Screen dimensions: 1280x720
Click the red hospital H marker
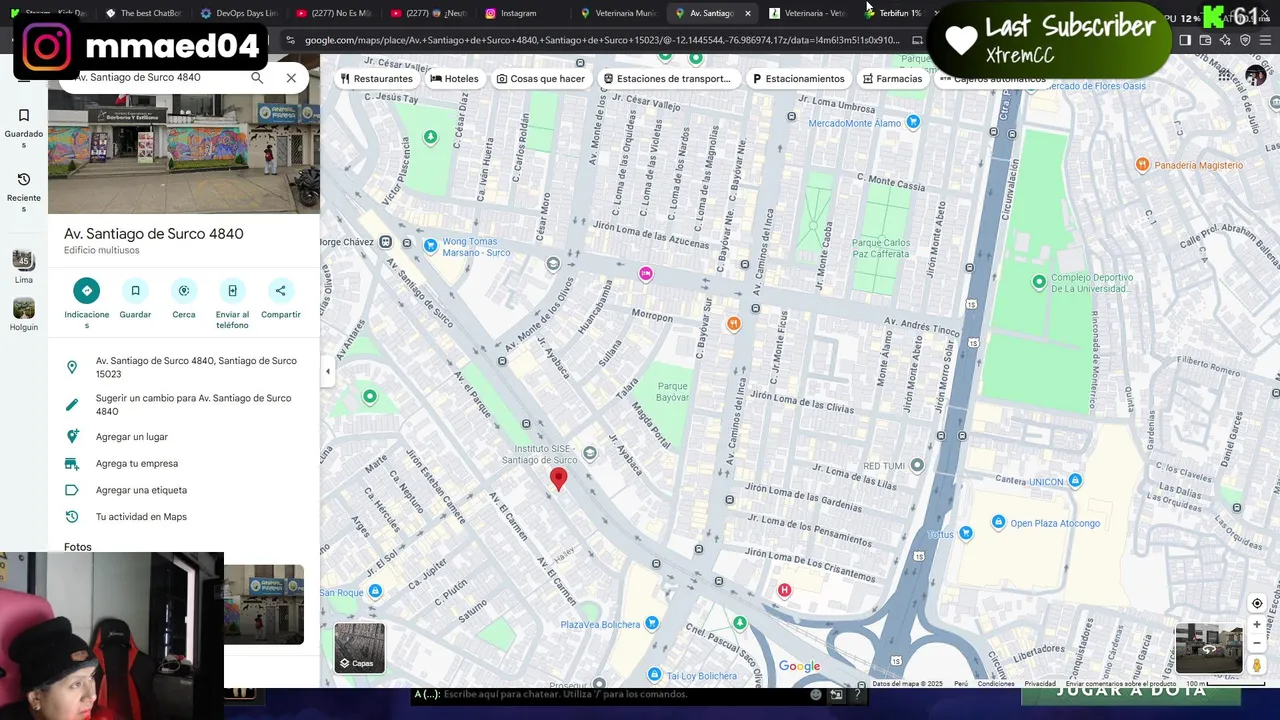[784, 590]
